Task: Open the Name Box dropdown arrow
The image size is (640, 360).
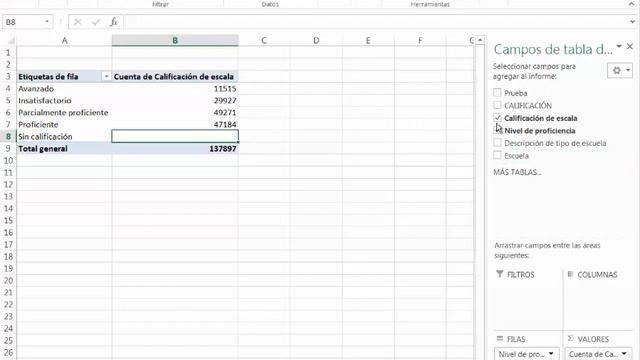Action: click(x=47, y=22)
